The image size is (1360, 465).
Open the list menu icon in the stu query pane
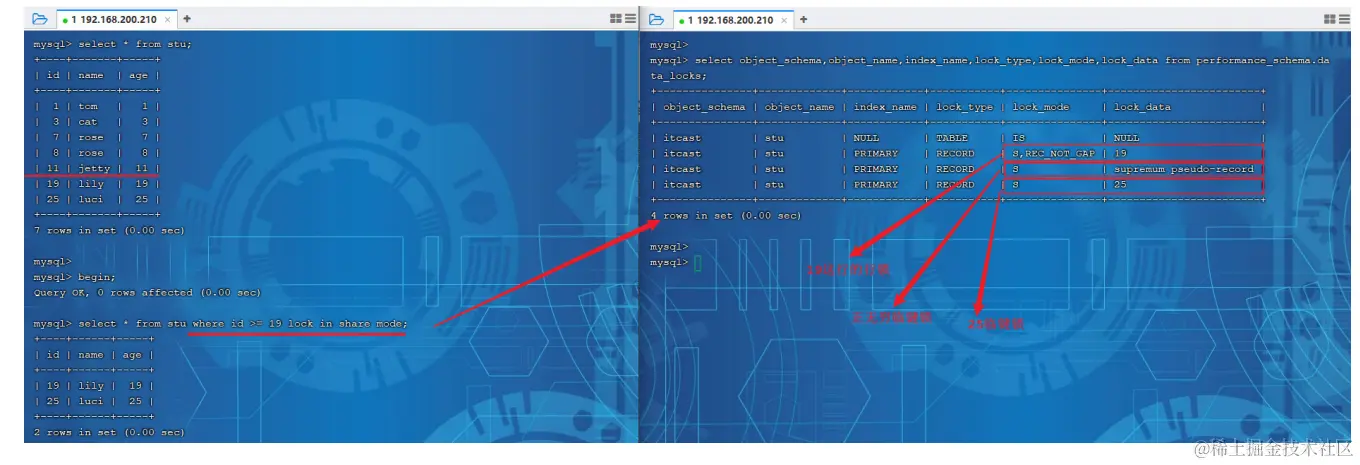click(629, 19)
